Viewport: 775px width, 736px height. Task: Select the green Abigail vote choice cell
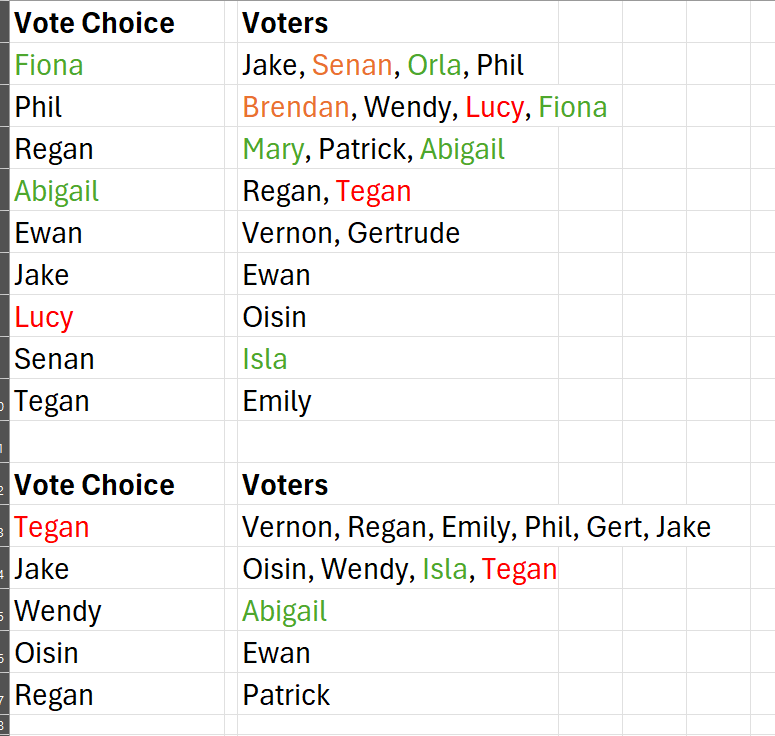tap(117, 190)
